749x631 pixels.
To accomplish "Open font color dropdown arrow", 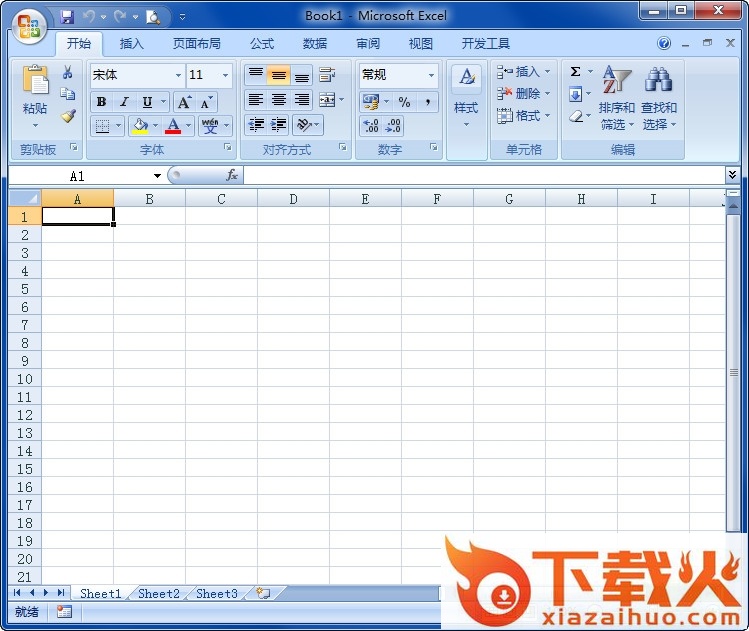I will pyautogui.click(x=188, y=126).
